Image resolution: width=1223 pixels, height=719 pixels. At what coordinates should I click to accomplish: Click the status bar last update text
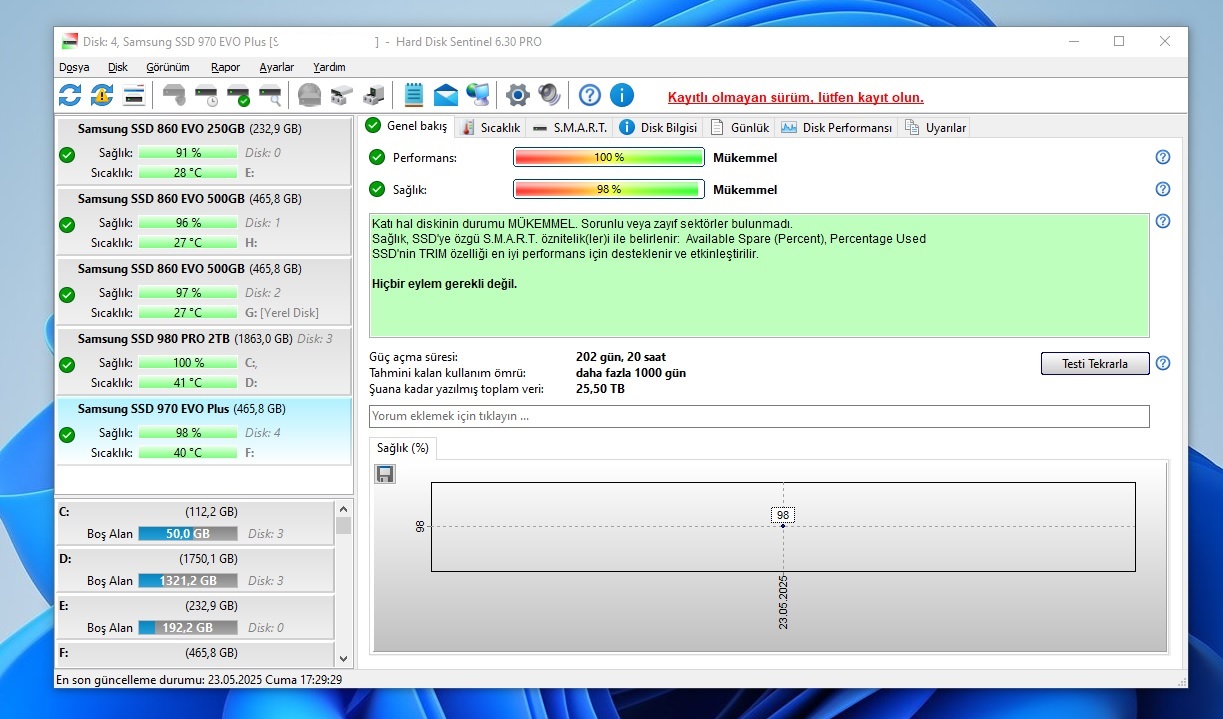tap(199, 679)
